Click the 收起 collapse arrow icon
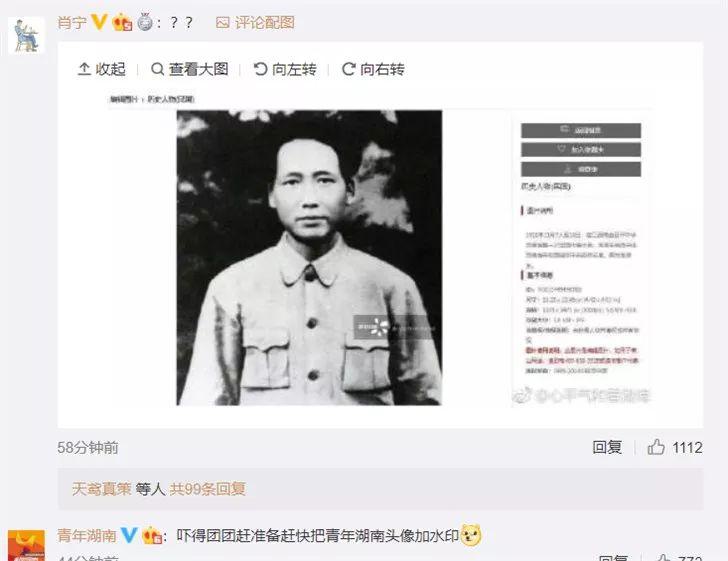 84,69
